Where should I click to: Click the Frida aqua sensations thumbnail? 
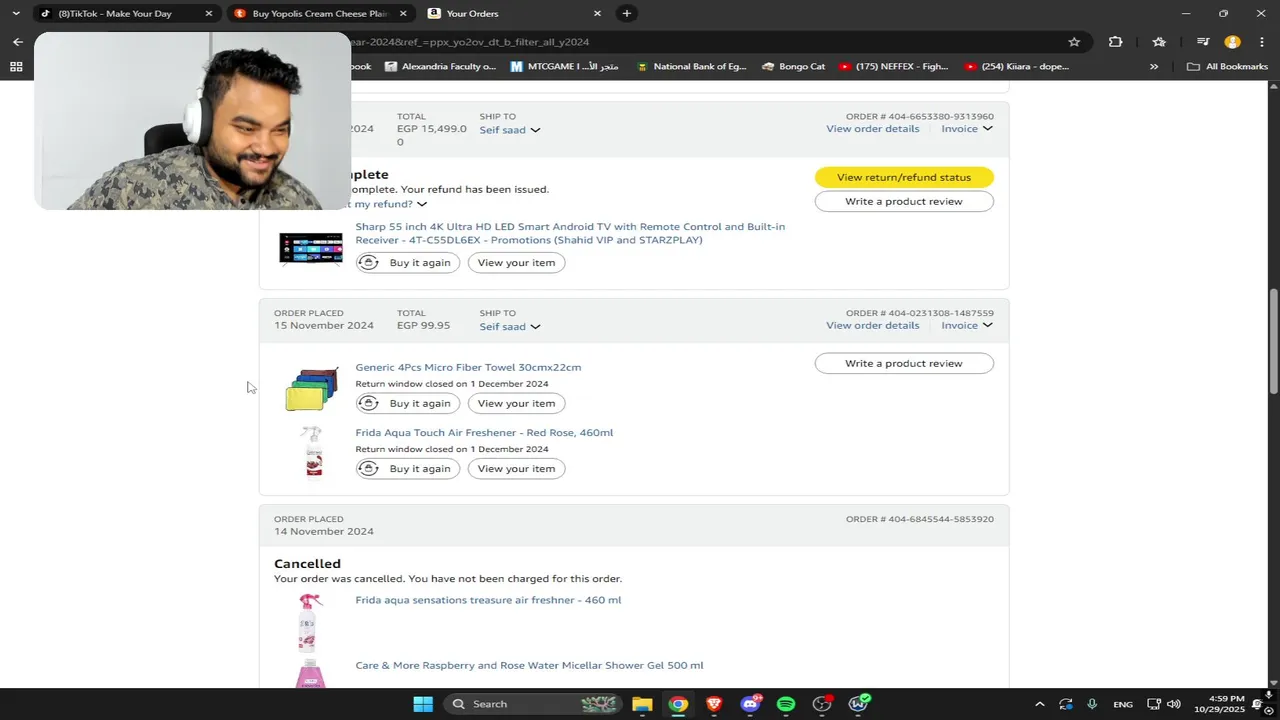[x=310, y=622]
